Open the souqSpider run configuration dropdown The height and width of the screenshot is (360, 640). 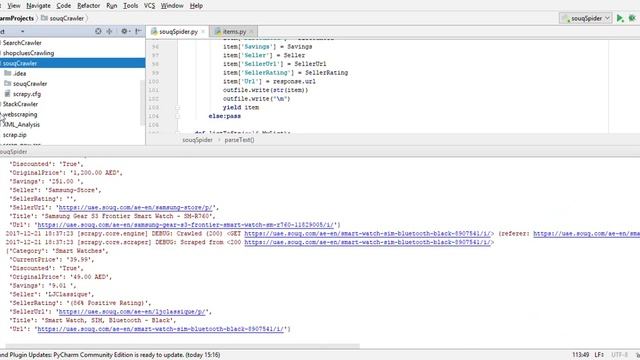(586, 18)
